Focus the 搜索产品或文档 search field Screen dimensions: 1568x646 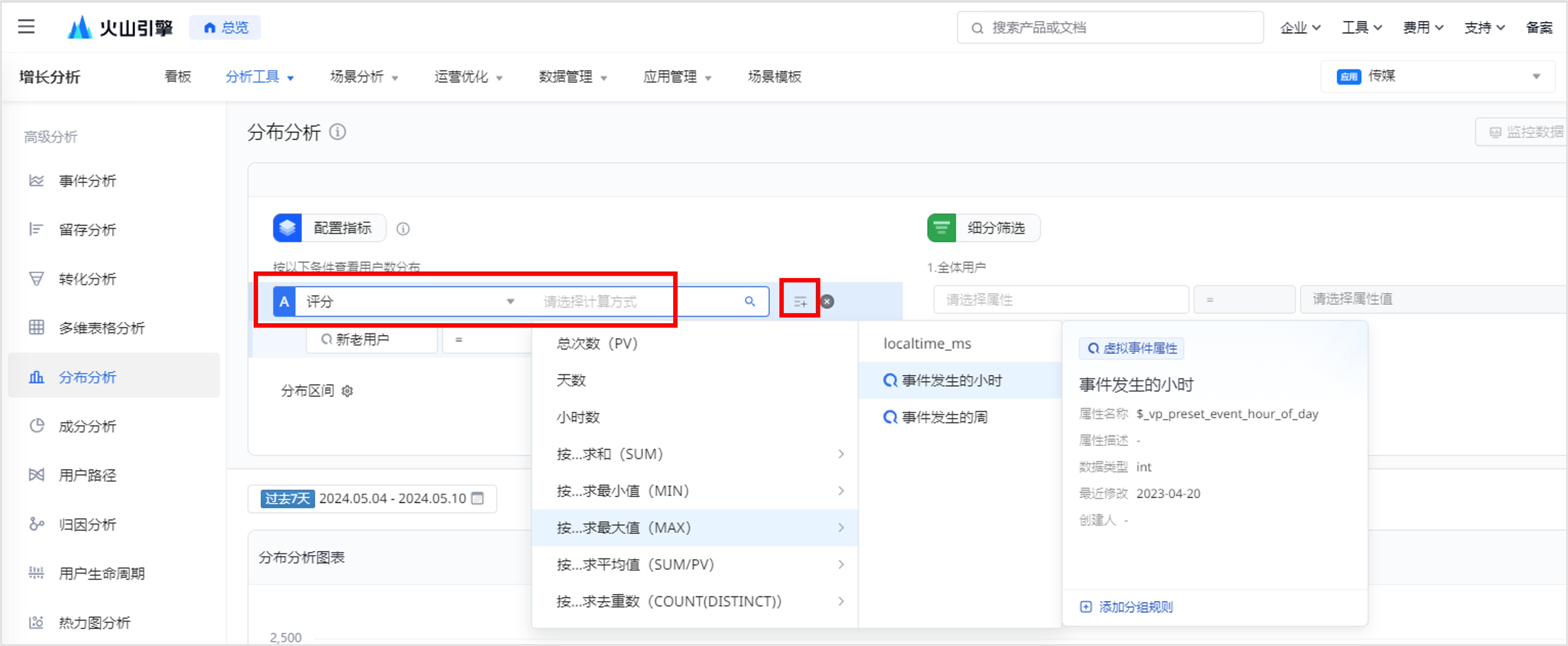1110,27
